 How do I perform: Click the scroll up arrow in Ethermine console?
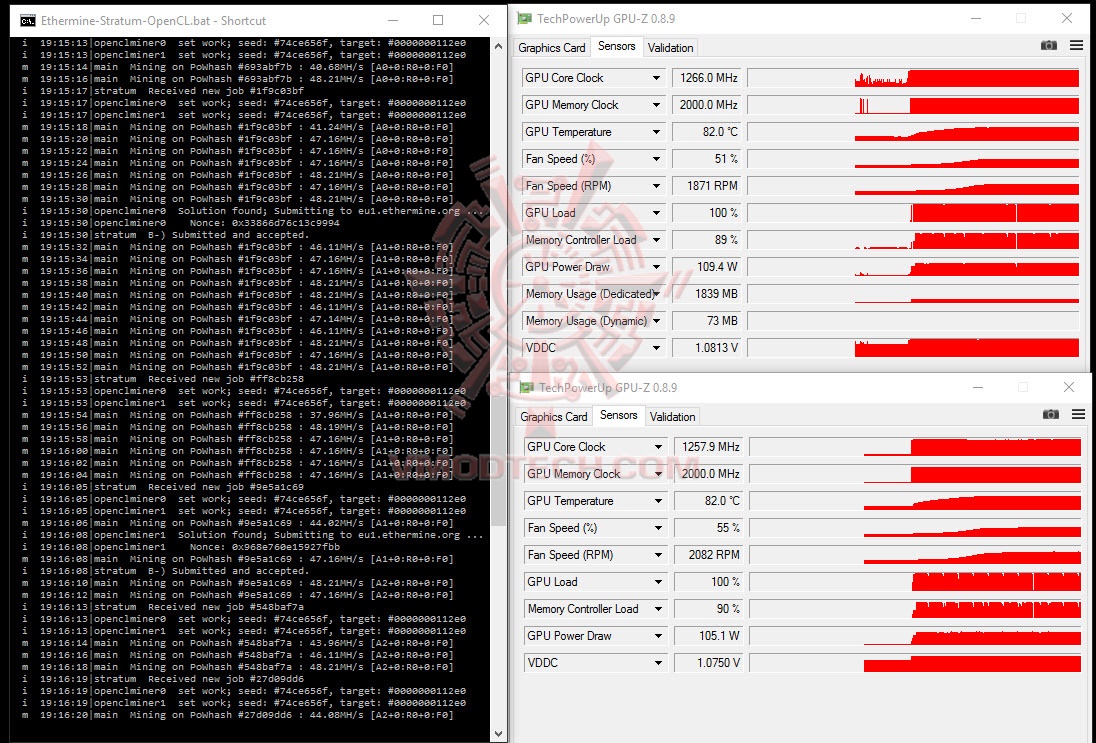(498, 46)
